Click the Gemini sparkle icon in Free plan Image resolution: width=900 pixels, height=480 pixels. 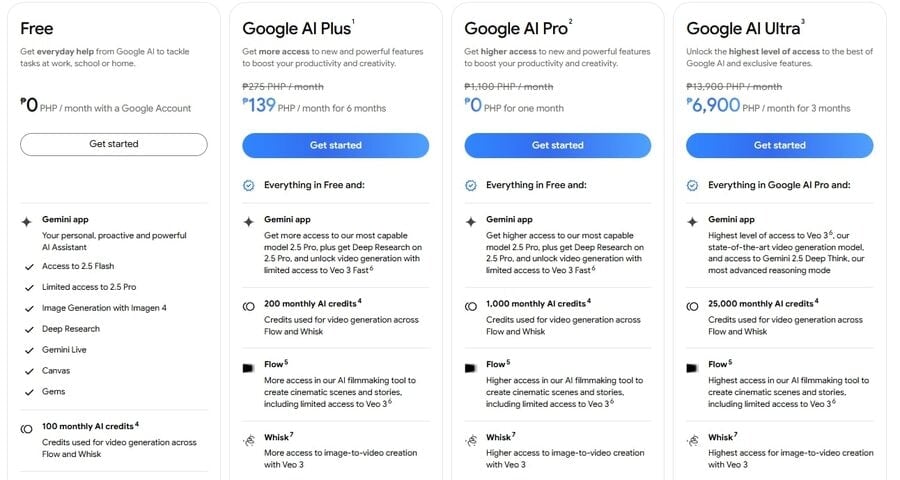point(27,219)
